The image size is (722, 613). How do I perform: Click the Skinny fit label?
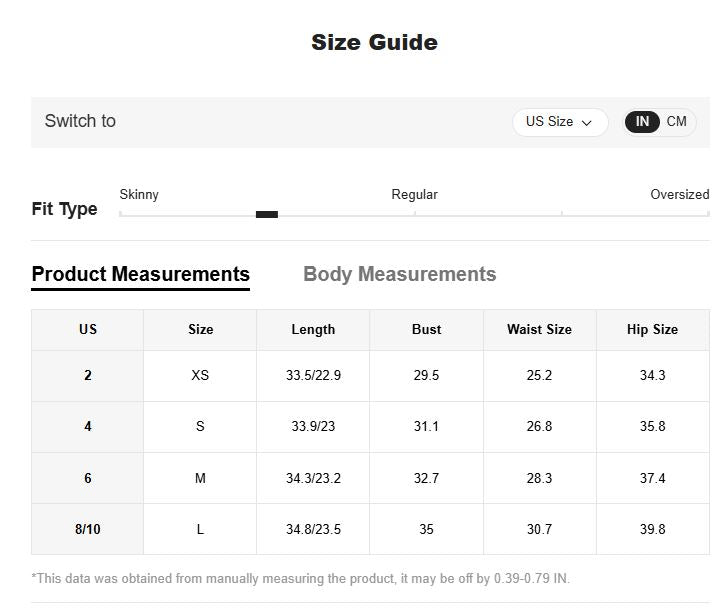[139, 195]
